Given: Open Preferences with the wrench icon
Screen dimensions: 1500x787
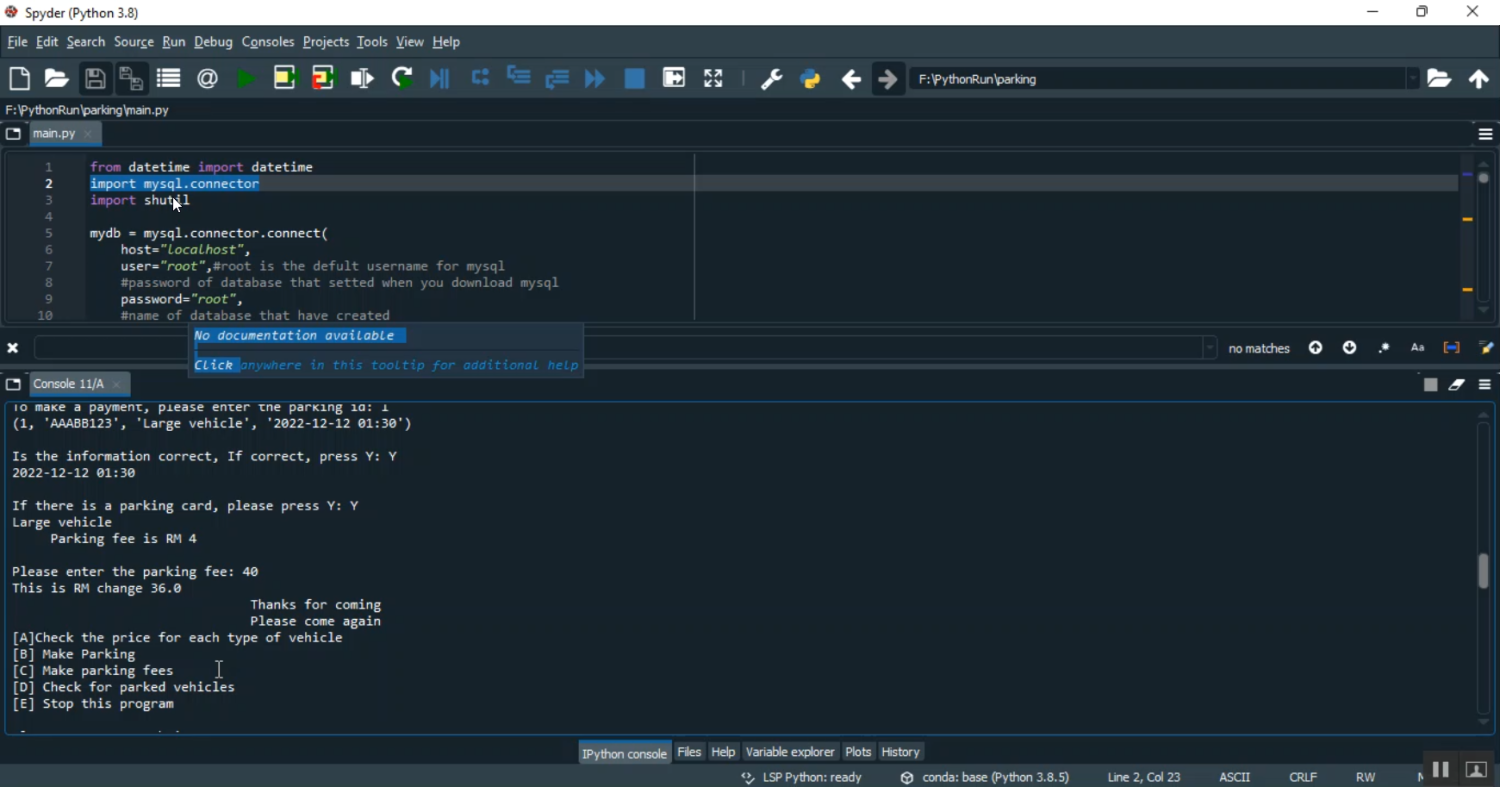Looking at the screenshot, I should [x=771, y=79].
